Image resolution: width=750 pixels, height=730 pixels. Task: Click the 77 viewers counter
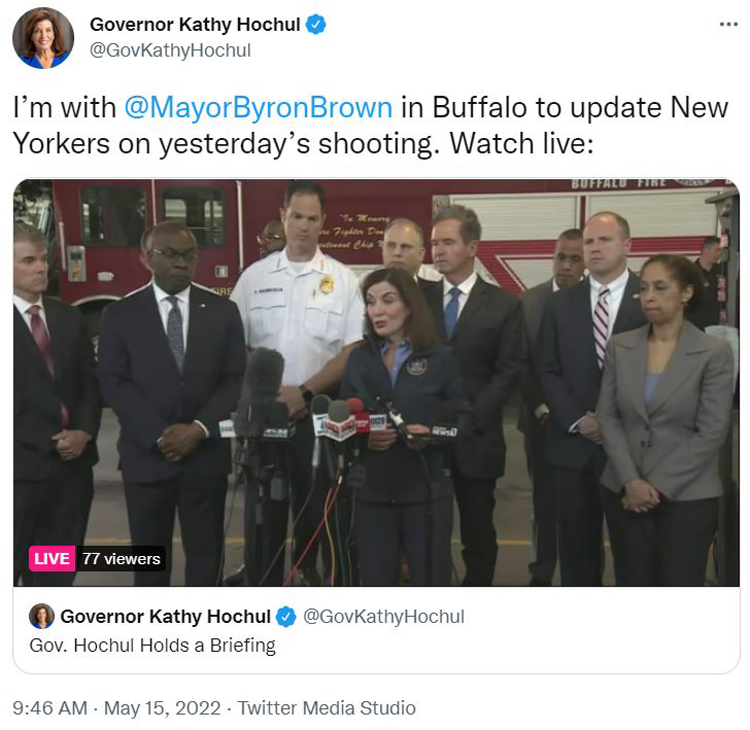coord(121,559)
